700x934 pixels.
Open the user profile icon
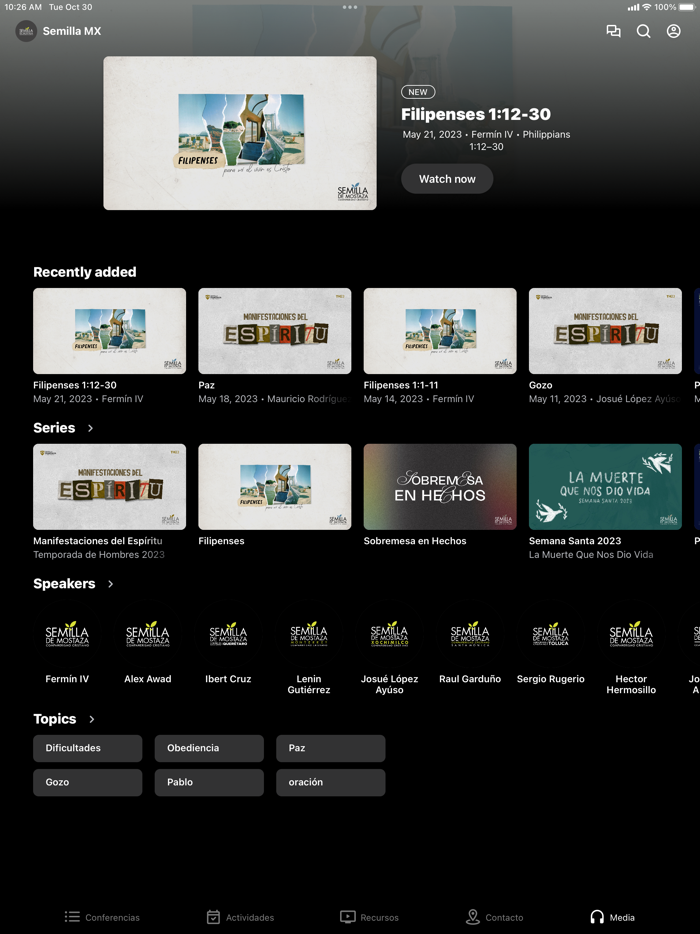click(x=673, y=31)
